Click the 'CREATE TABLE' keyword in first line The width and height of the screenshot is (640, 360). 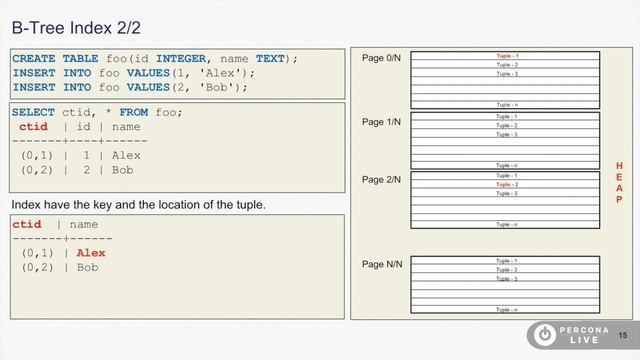tap(55, 58)
